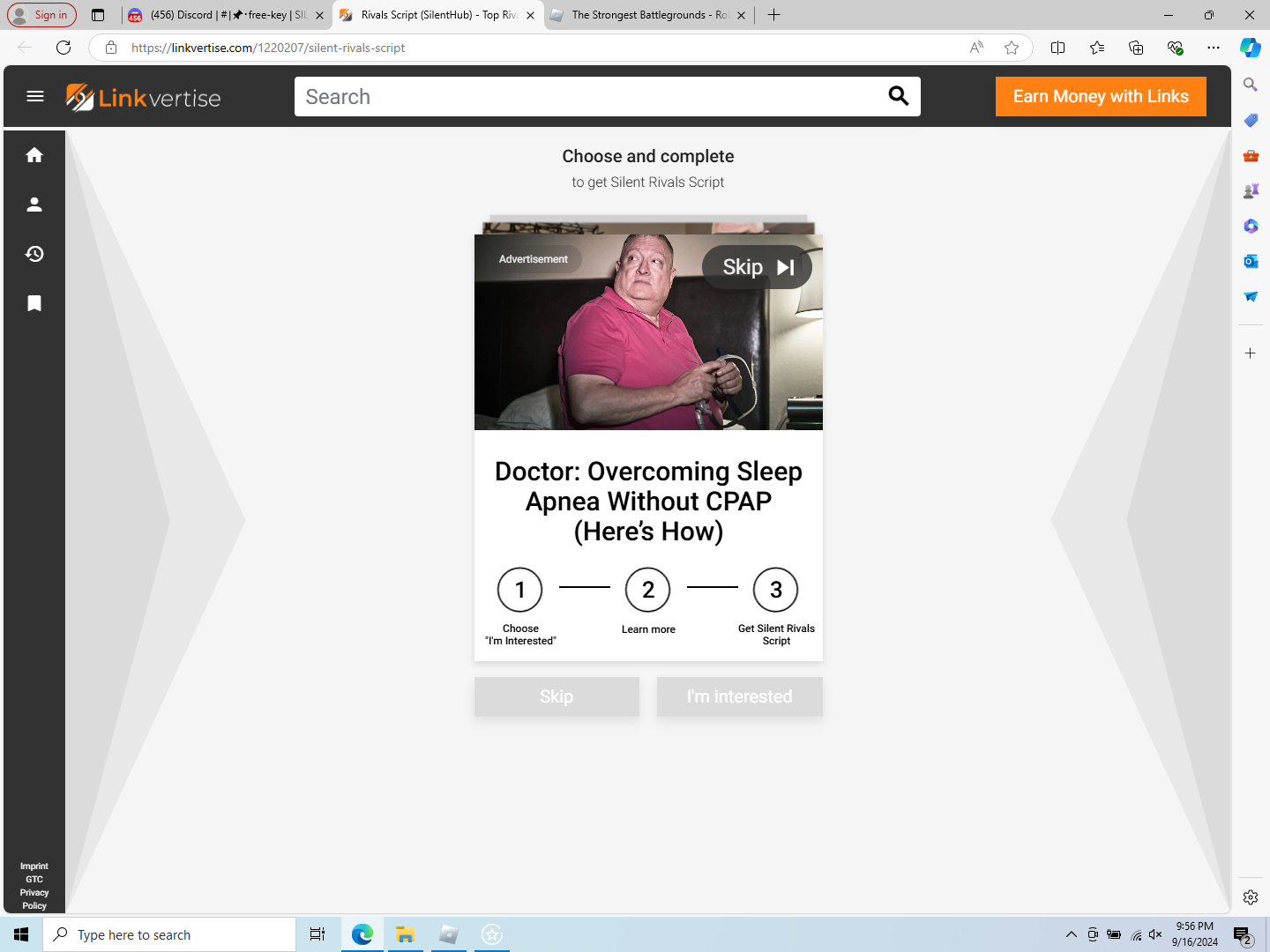The width and height of the screenshot is (1270, 952).
Task: Click the Sign in profile button
Action: [x=41, y=15]
